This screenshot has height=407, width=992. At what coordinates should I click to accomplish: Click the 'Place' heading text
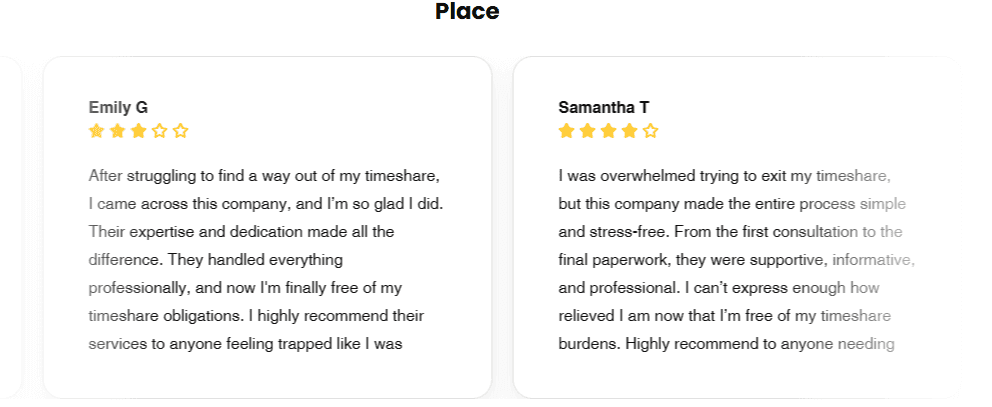[467, 12]
